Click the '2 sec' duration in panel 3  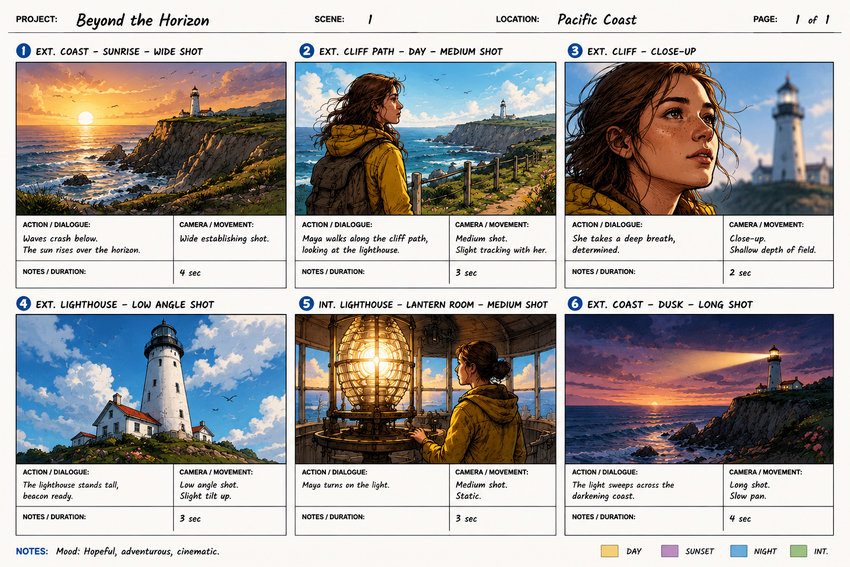(740, 273)
